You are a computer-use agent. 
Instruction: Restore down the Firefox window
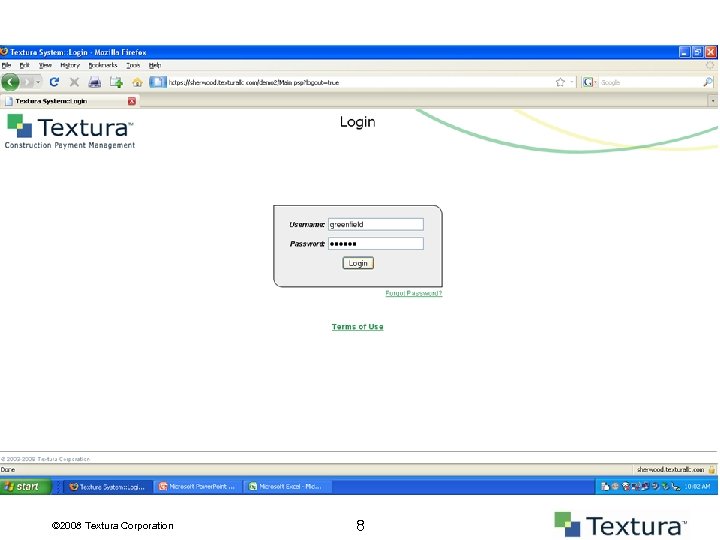point(698,52)
